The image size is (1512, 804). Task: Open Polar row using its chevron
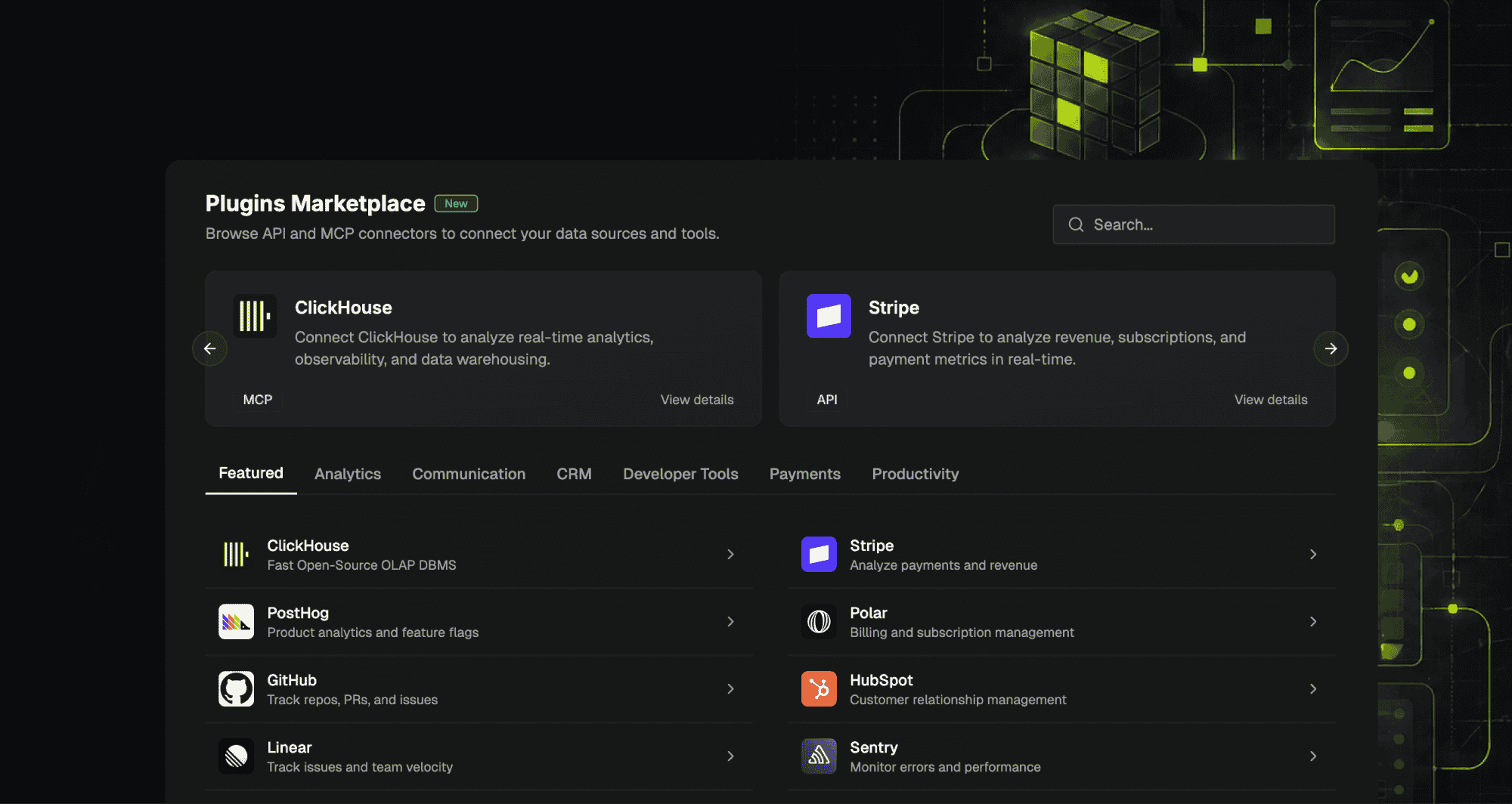[1313, 621]
